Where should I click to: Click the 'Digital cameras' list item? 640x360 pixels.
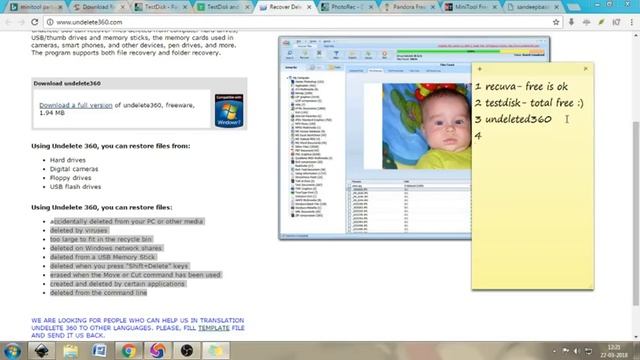(74, 169)
